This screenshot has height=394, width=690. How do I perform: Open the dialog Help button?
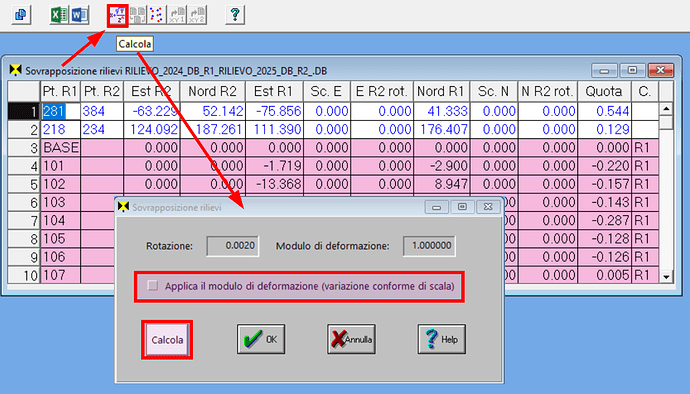tap(441, 339)
